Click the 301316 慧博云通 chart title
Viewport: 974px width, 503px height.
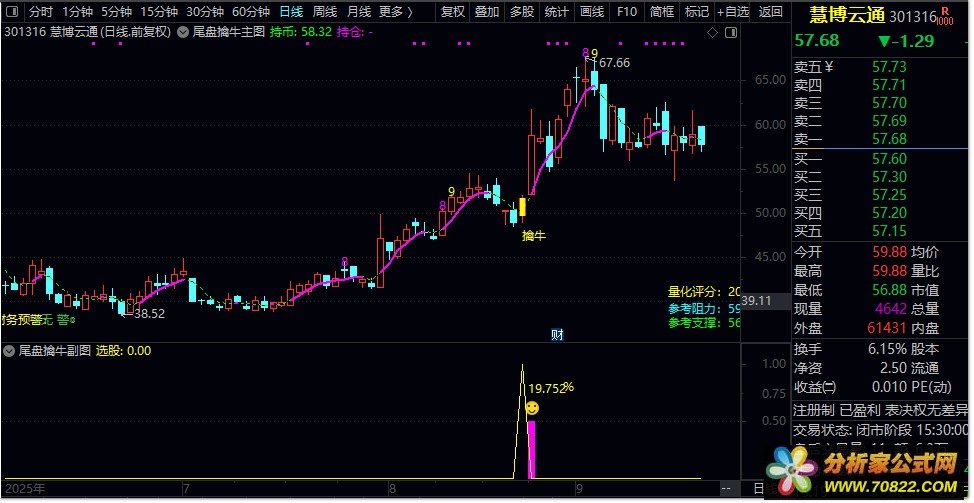(88, 32)
